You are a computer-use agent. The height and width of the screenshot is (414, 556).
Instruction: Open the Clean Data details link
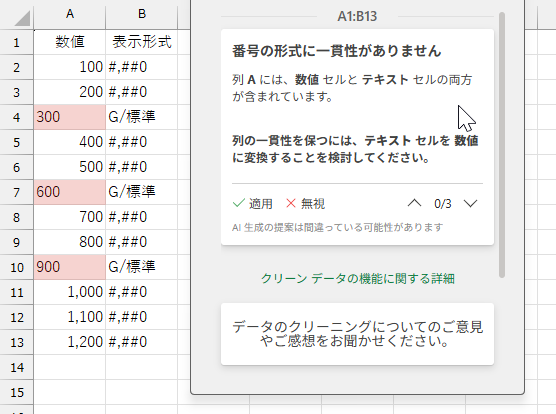coord(357,279)
